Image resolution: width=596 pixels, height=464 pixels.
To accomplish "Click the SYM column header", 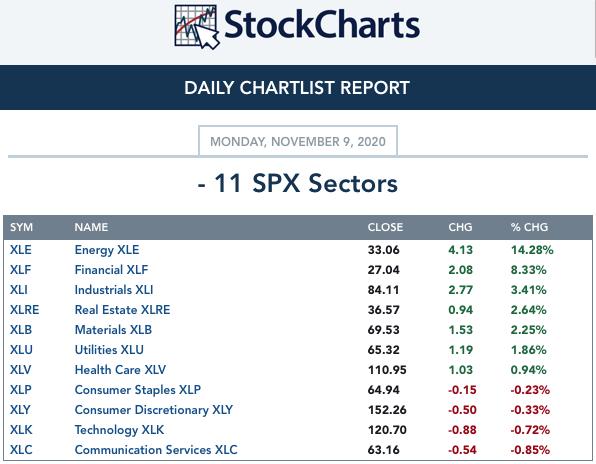I will [x=21, y=227].
